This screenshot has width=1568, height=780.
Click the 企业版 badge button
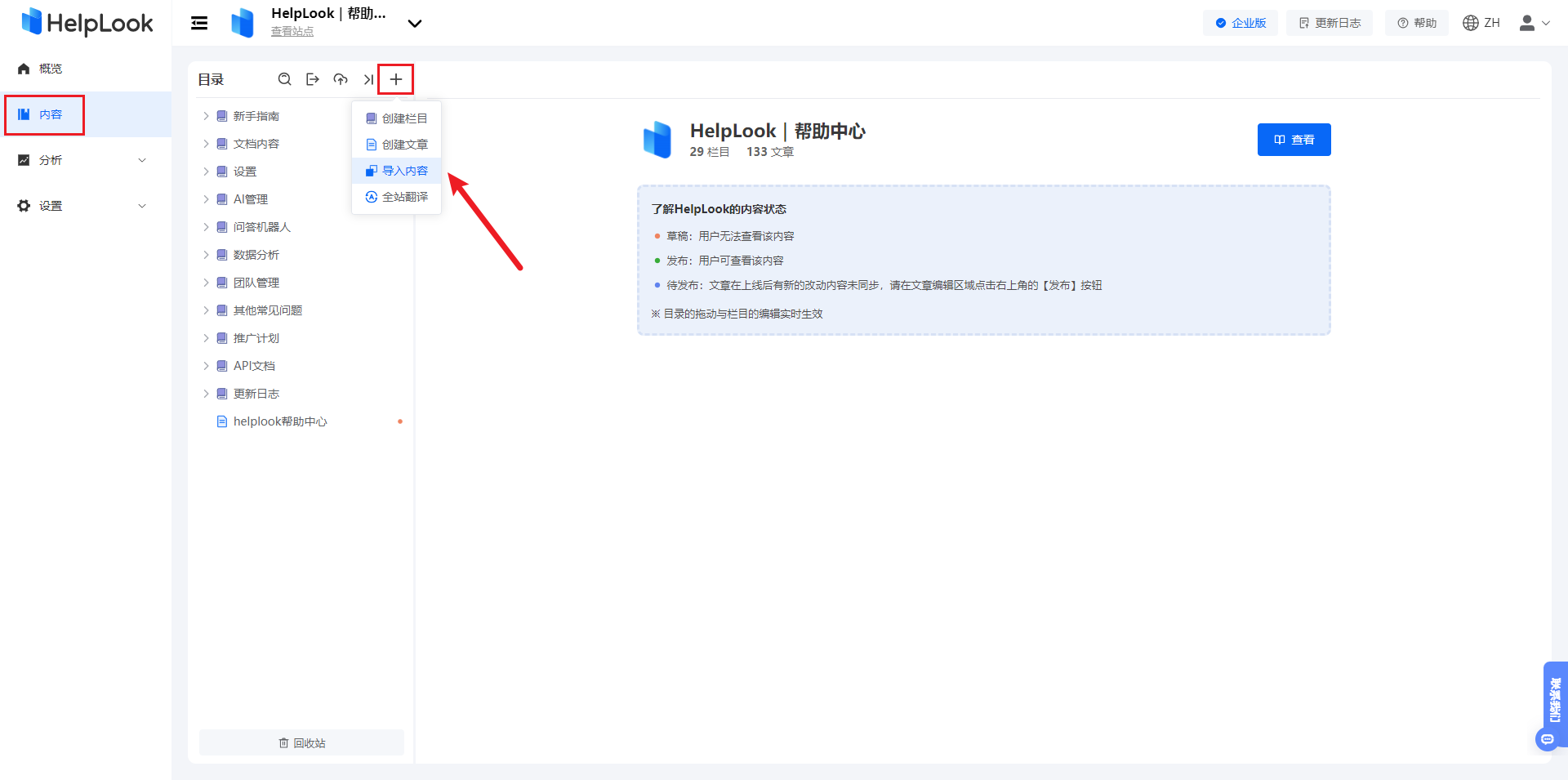coord(1241,23)
